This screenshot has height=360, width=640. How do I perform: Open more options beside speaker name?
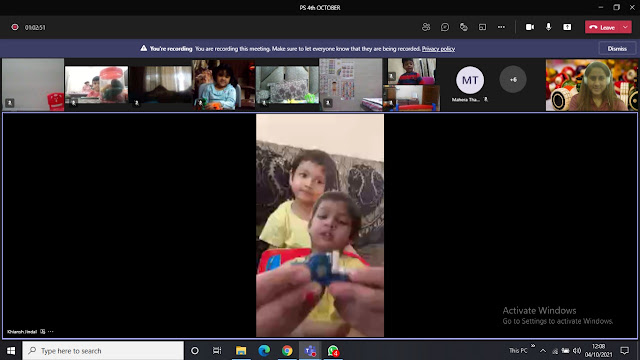51,331
